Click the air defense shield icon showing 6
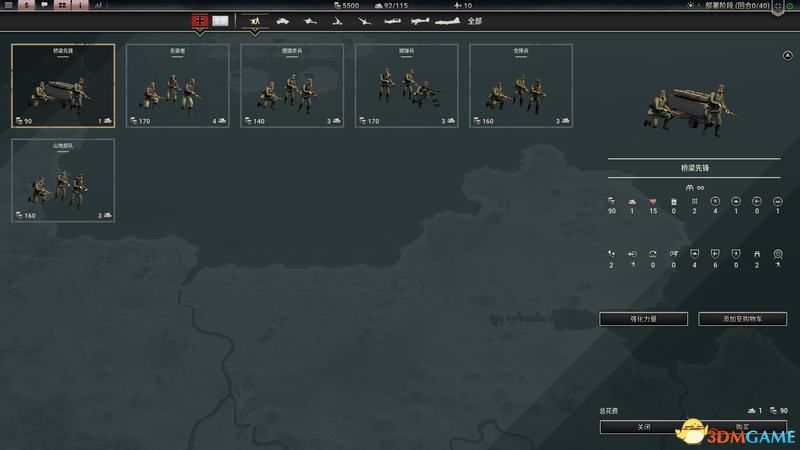Screen dimensions: 800x450 [715, 254]
